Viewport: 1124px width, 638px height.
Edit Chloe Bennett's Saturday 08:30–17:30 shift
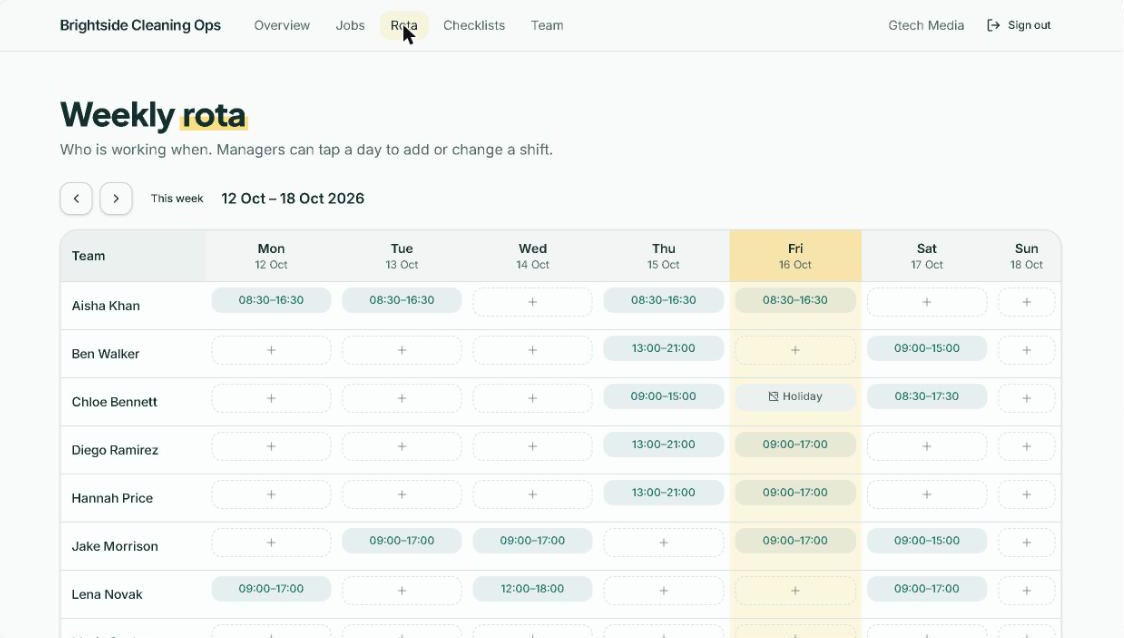click(927, 396)
